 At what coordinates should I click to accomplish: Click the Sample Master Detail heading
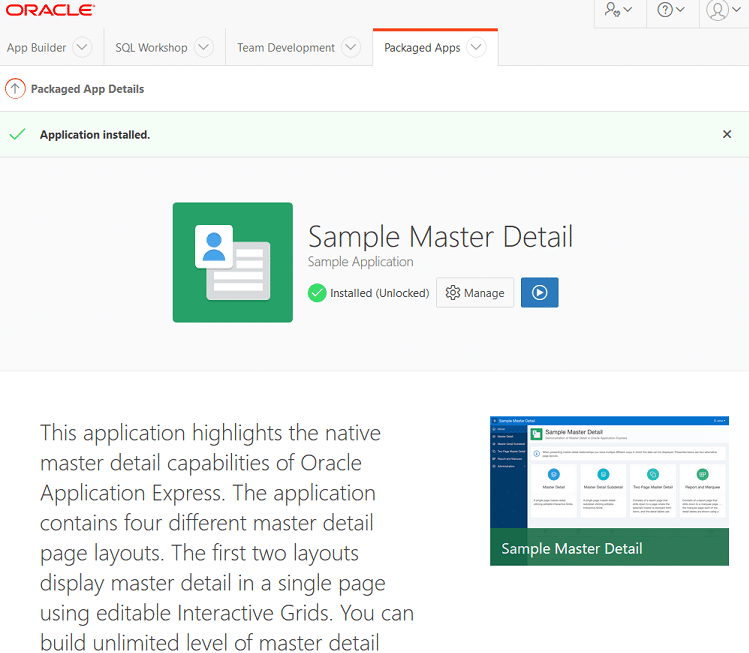click(x=440, y=236)
